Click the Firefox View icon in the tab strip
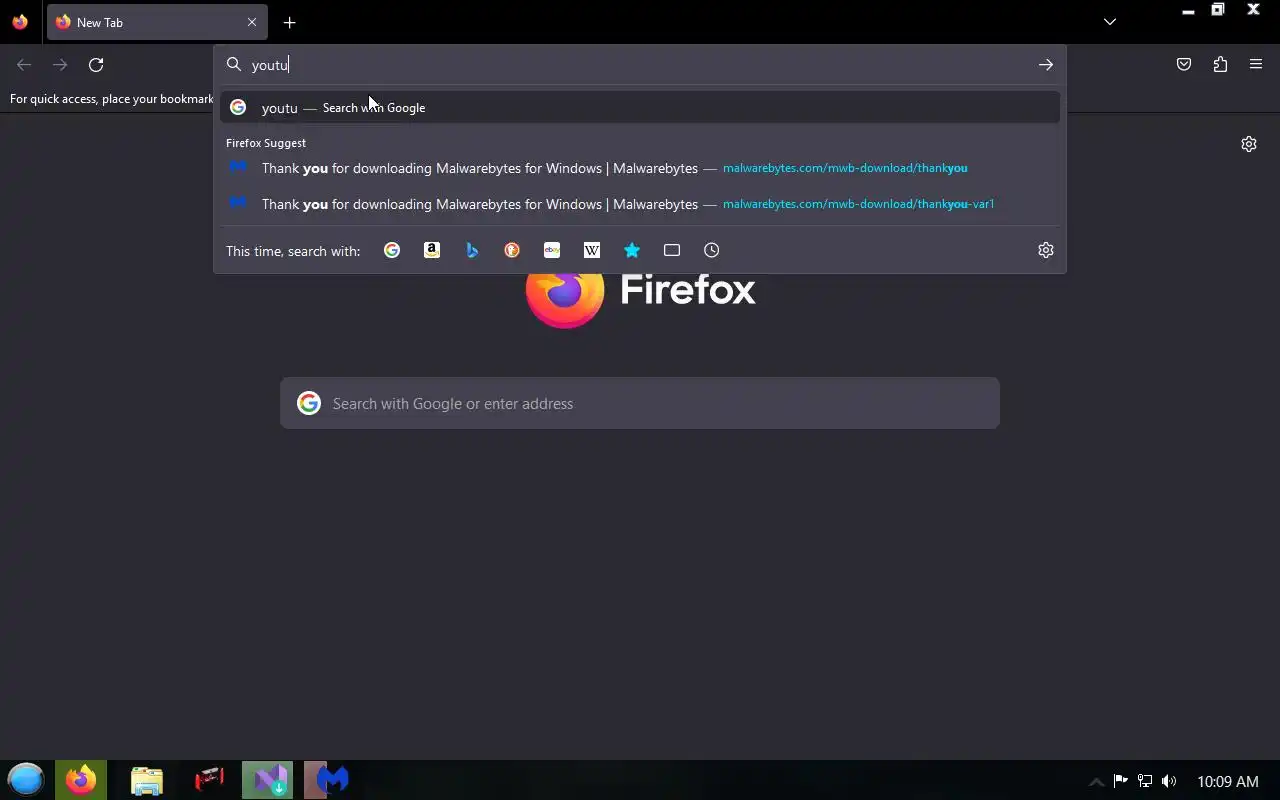This screenshot has width=1280, height=800. click(x=20, y=22)
